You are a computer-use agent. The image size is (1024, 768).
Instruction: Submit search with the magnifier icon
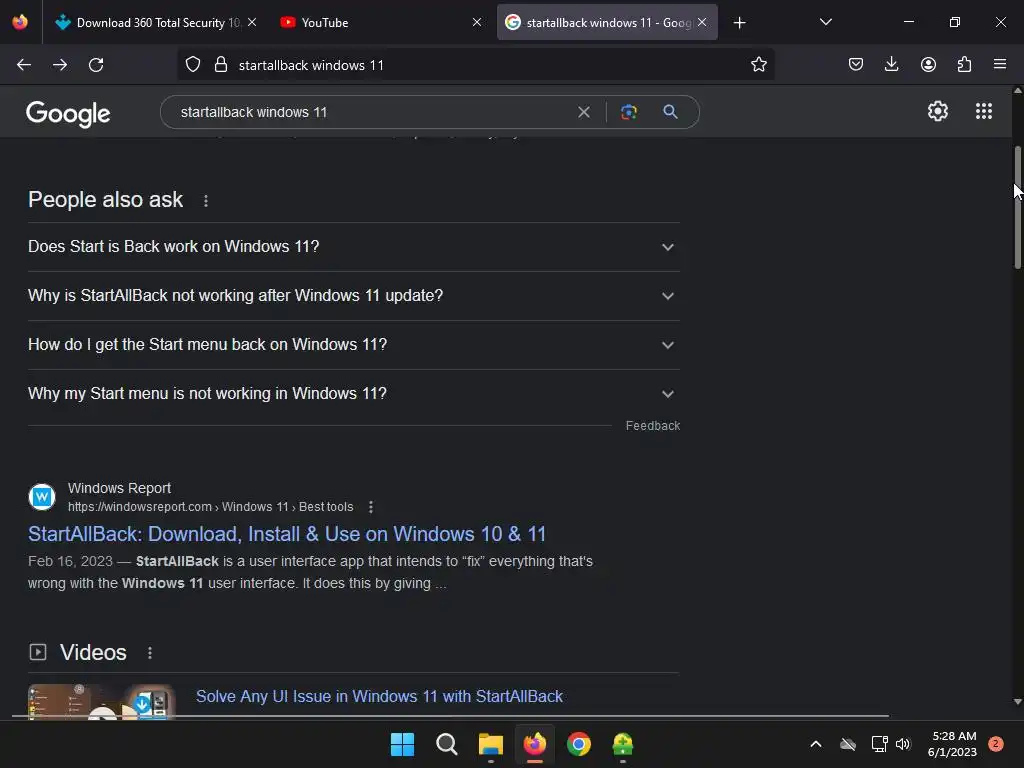[x=670, y=112]
